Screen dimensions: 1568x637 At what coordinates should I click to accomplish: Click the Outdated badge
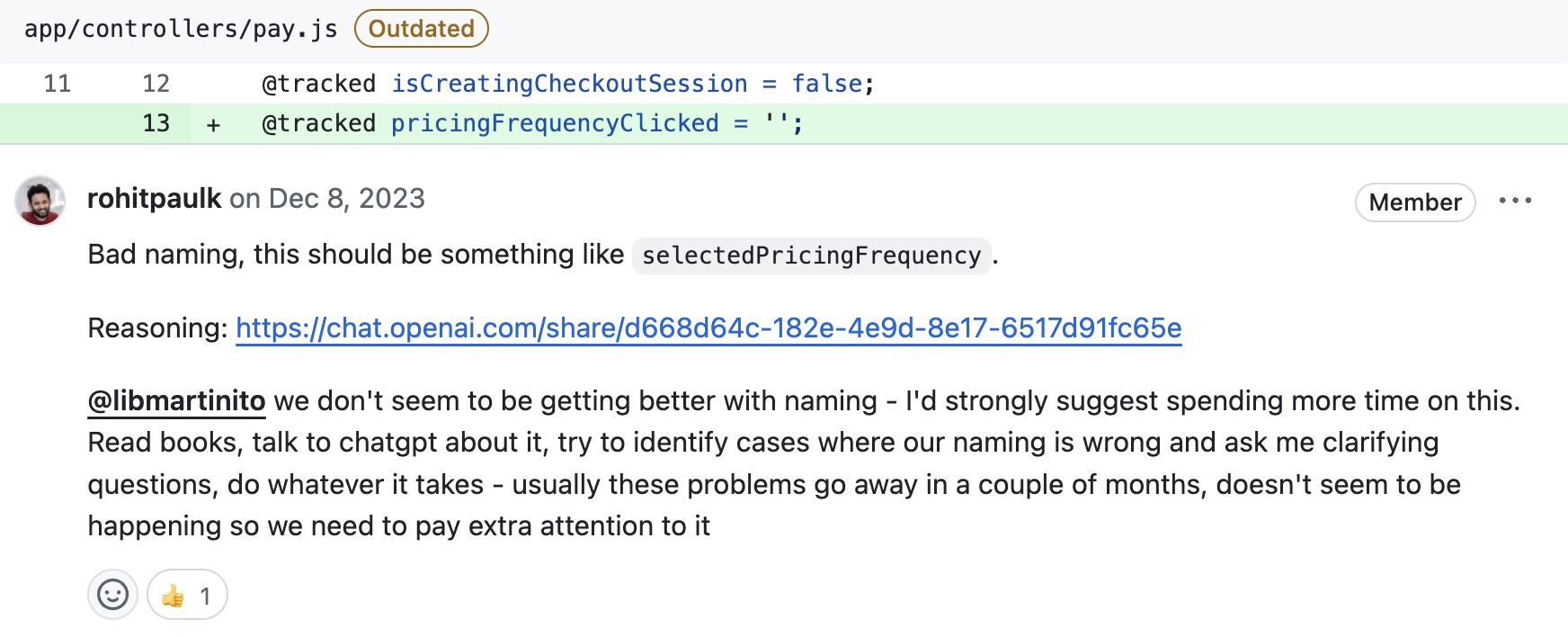pyautogui.click(x=421, y=29)
